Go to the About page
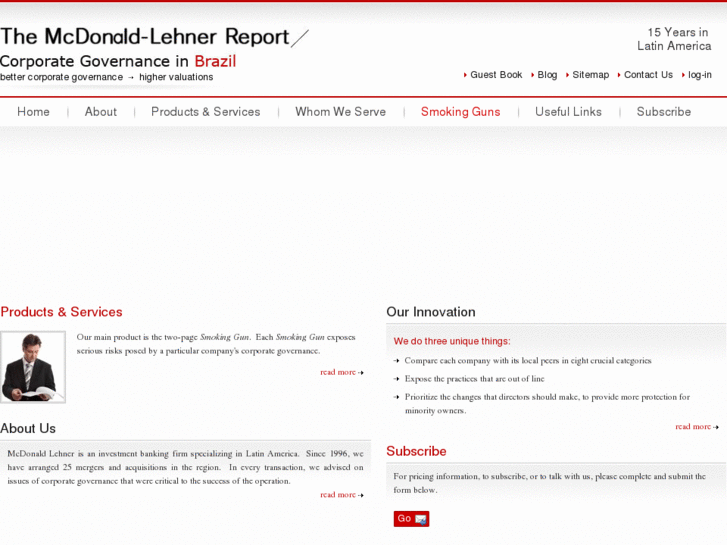The width and height of the screenshot is (727, 545). 101,112
